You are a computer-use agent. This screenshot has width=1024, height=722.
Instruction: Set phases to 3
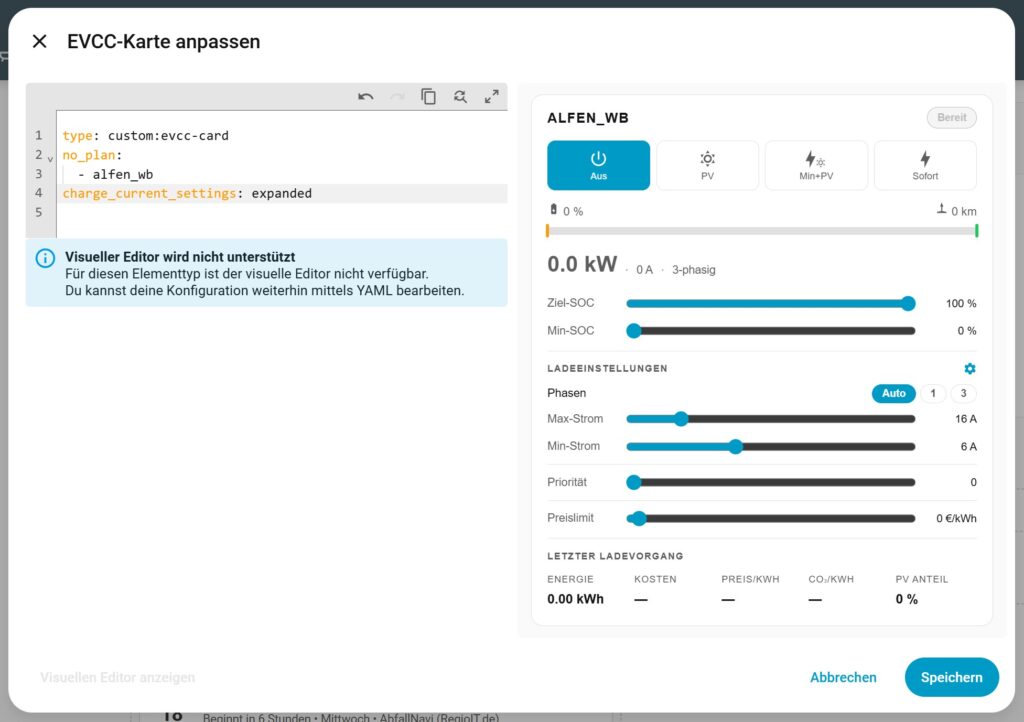[963, 393]
